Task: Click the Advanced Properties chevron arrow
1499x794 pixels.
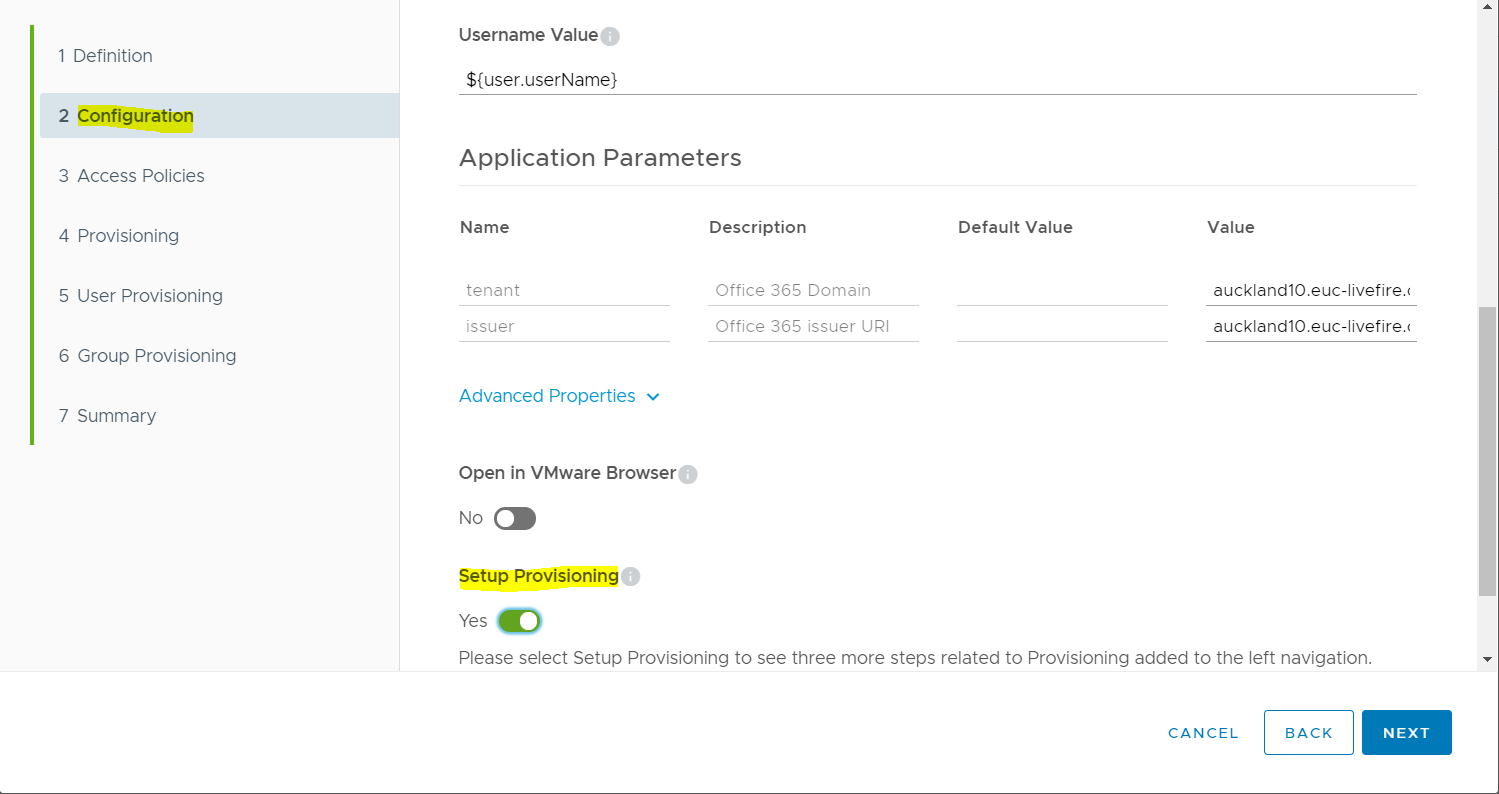Action: [653, 397]
